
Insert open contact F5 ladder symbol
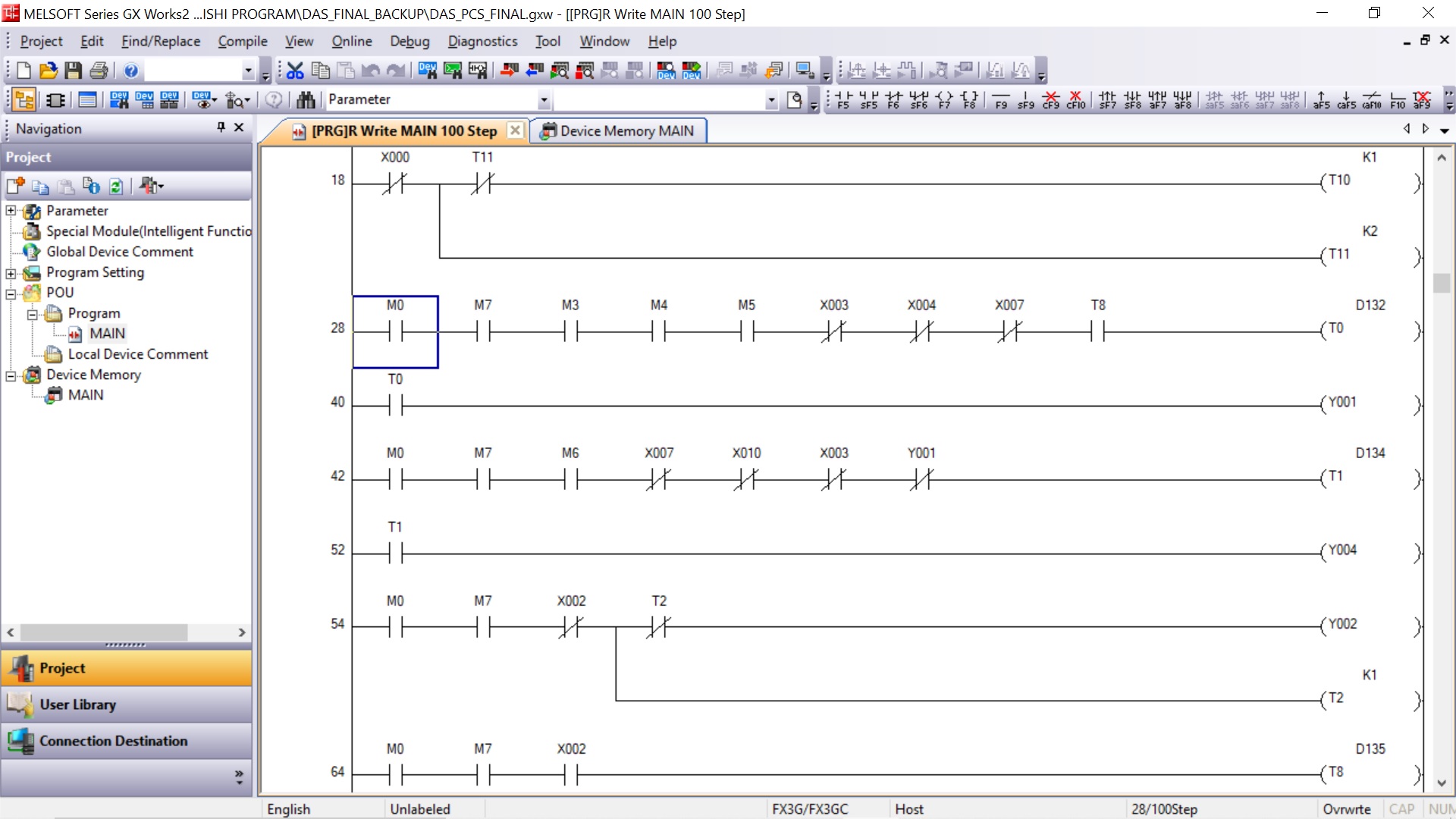843,99
